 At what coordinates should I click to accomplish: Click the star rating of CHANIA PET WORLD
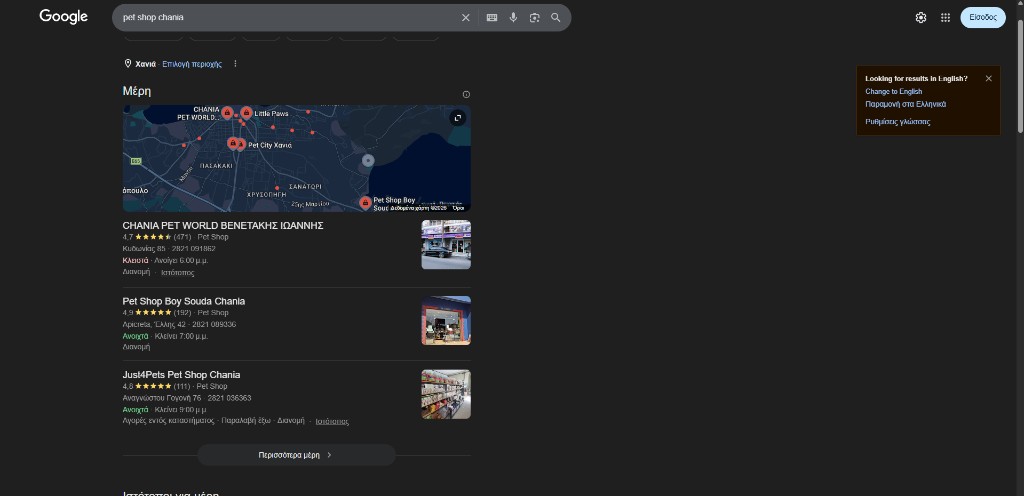[153, 237]
